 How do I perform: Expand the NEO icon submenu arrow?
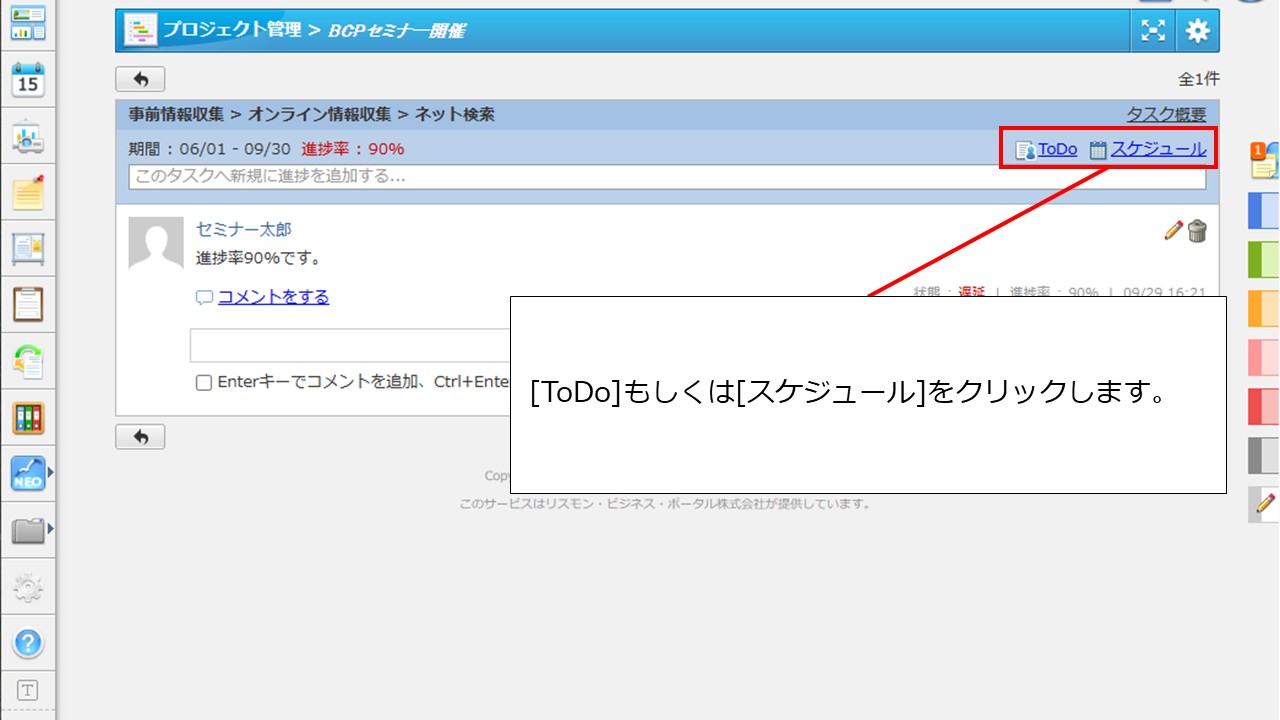(50, 472)
